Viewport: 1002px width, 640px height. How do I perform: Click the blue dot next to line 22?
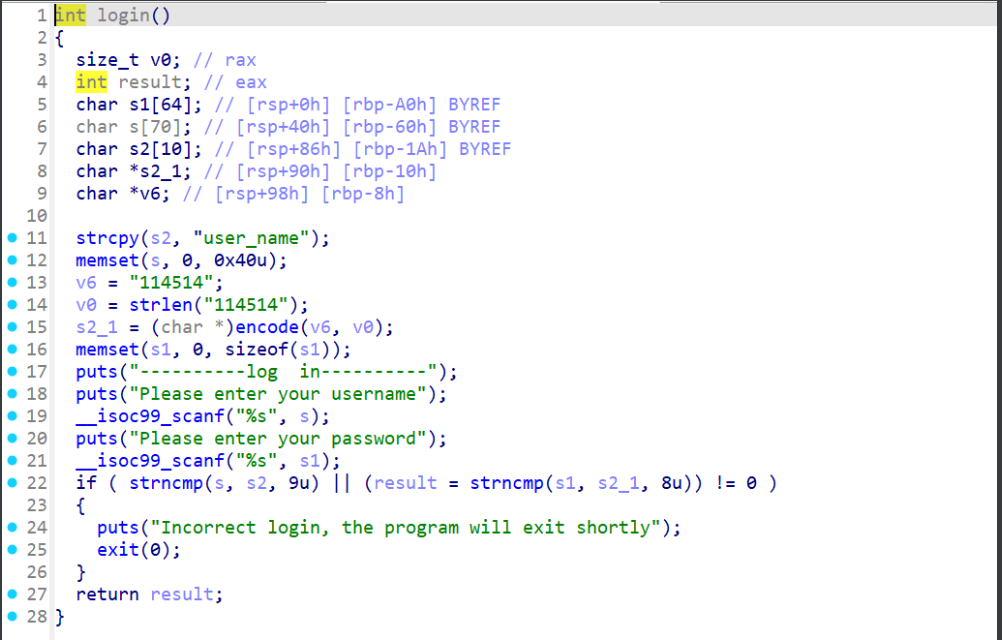click(11, 483)
